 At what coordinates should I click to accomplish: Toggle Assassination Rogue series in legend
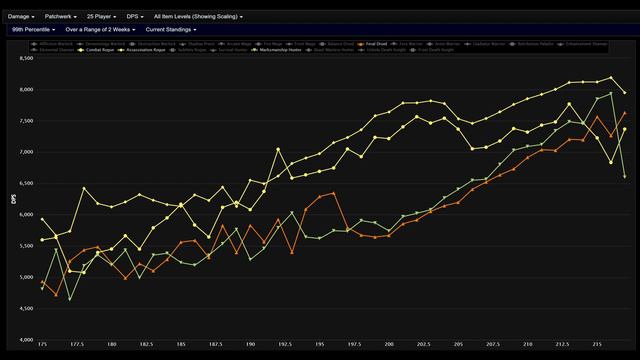141,50
